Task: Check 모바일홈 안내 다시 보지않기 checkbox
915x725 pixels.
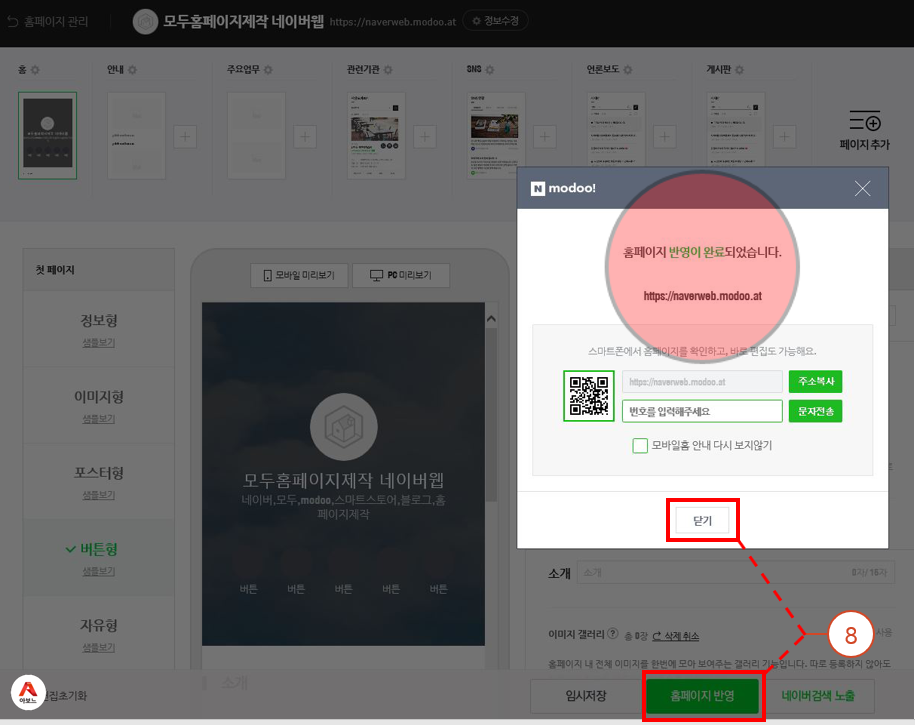Action: tap(640, 445)
